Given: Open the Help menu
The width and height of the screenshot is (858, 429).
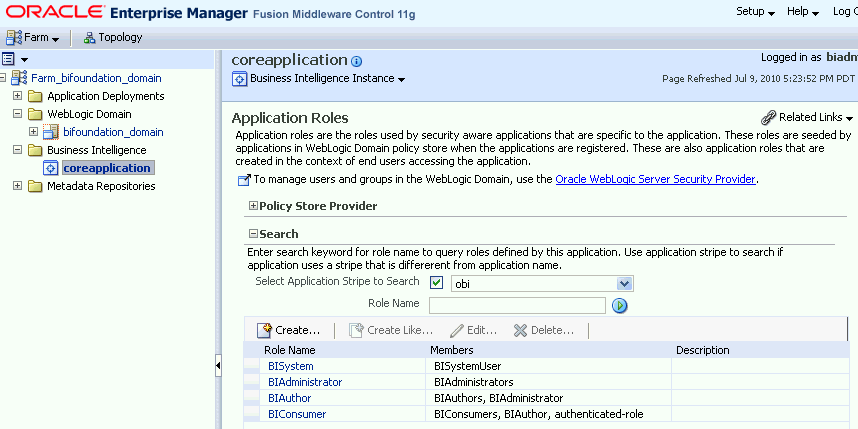Looking at the screenshot, I should click(x=803, y=11).
